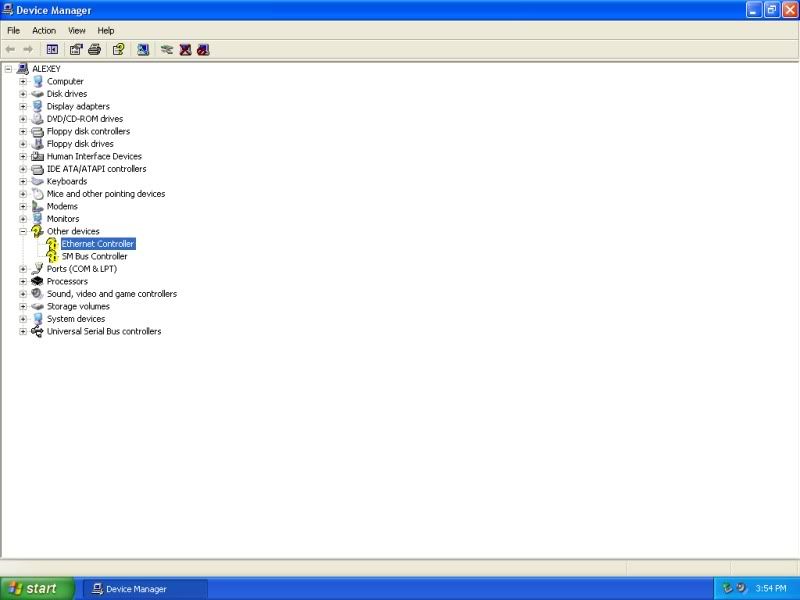Click Scan for hardware changes icon
Viewport: 800px width, 600px height.
point(143,49)
